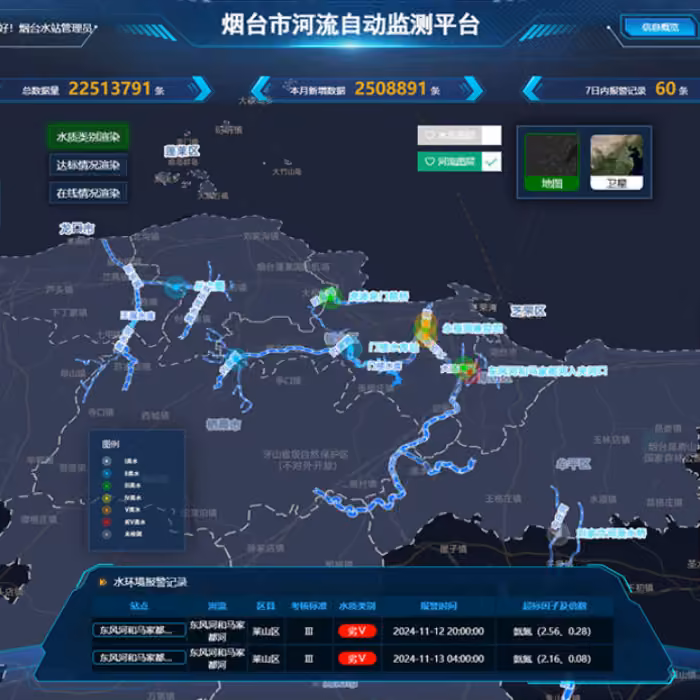Click alarm time 2024-11-13 04:00:00
The height and width of the screenshot is (700, 700).
coord(438,658)
